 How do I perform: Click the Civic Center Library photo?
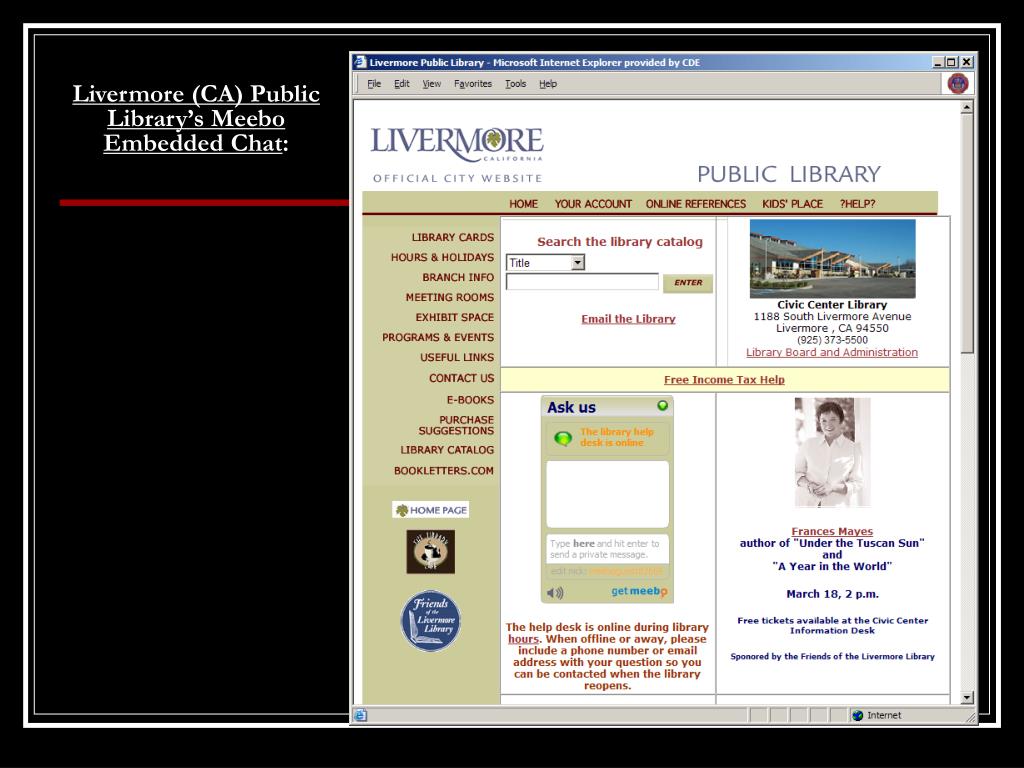click(x=832, y=259)
